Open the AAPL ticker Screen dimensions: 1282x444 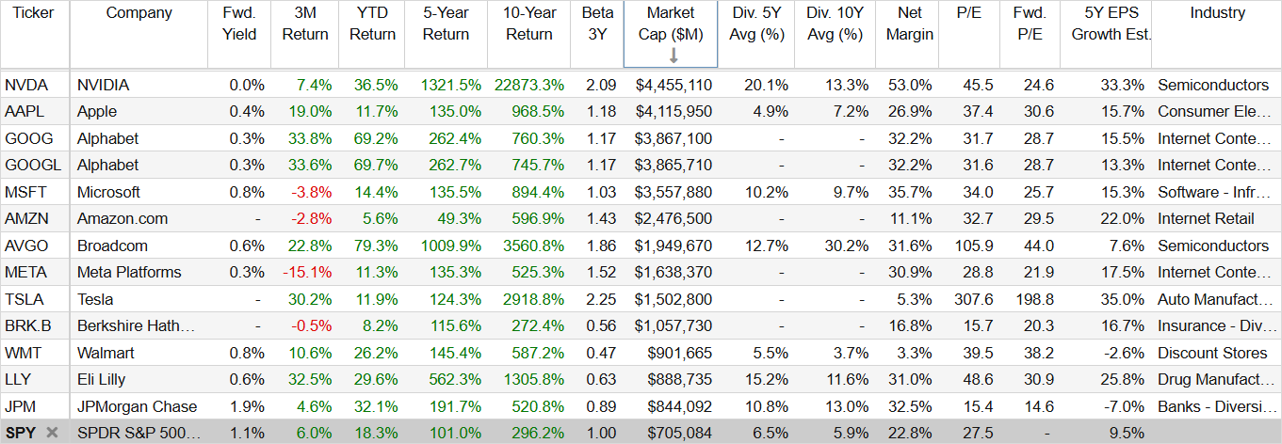pos(24,111)
